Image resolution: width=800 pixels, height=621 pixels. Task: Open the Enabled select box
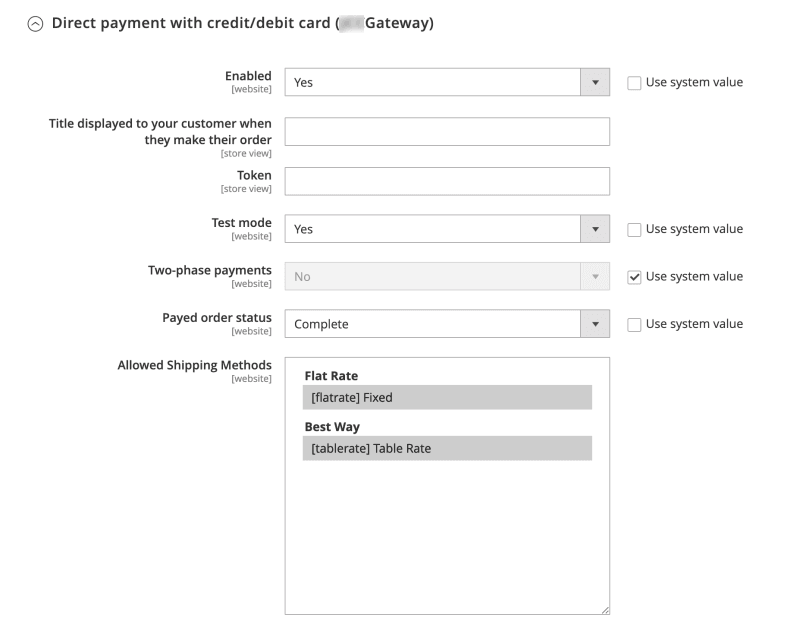click(x=432, y=82)
